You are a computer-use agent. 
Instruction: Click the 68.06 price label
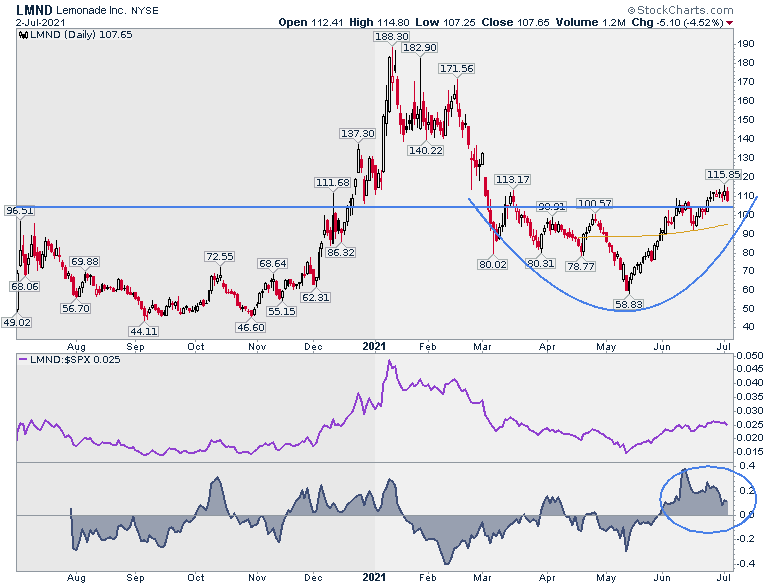(25, 287)
